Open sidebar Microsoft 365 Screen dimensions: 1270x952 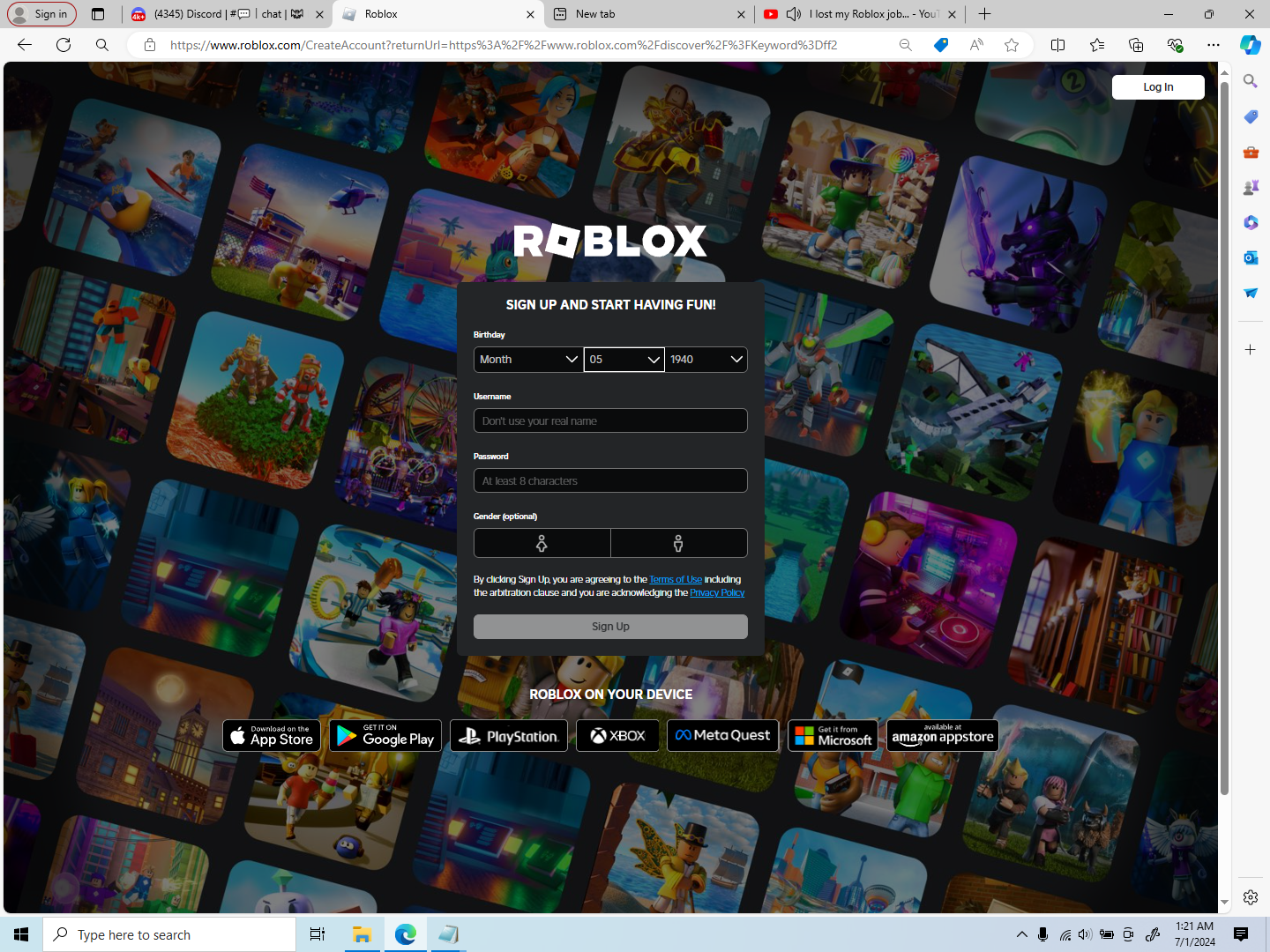coord(1251,222)
